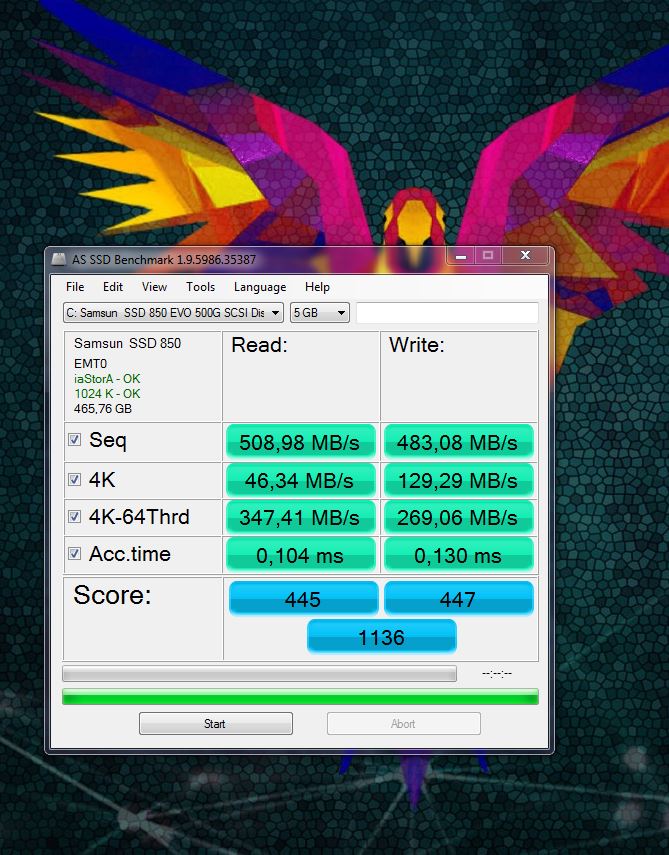The height and width of the screenshot is (855, 669).
Task: Open the View menu
Action: pyautogui.click(x=154, y=287)
